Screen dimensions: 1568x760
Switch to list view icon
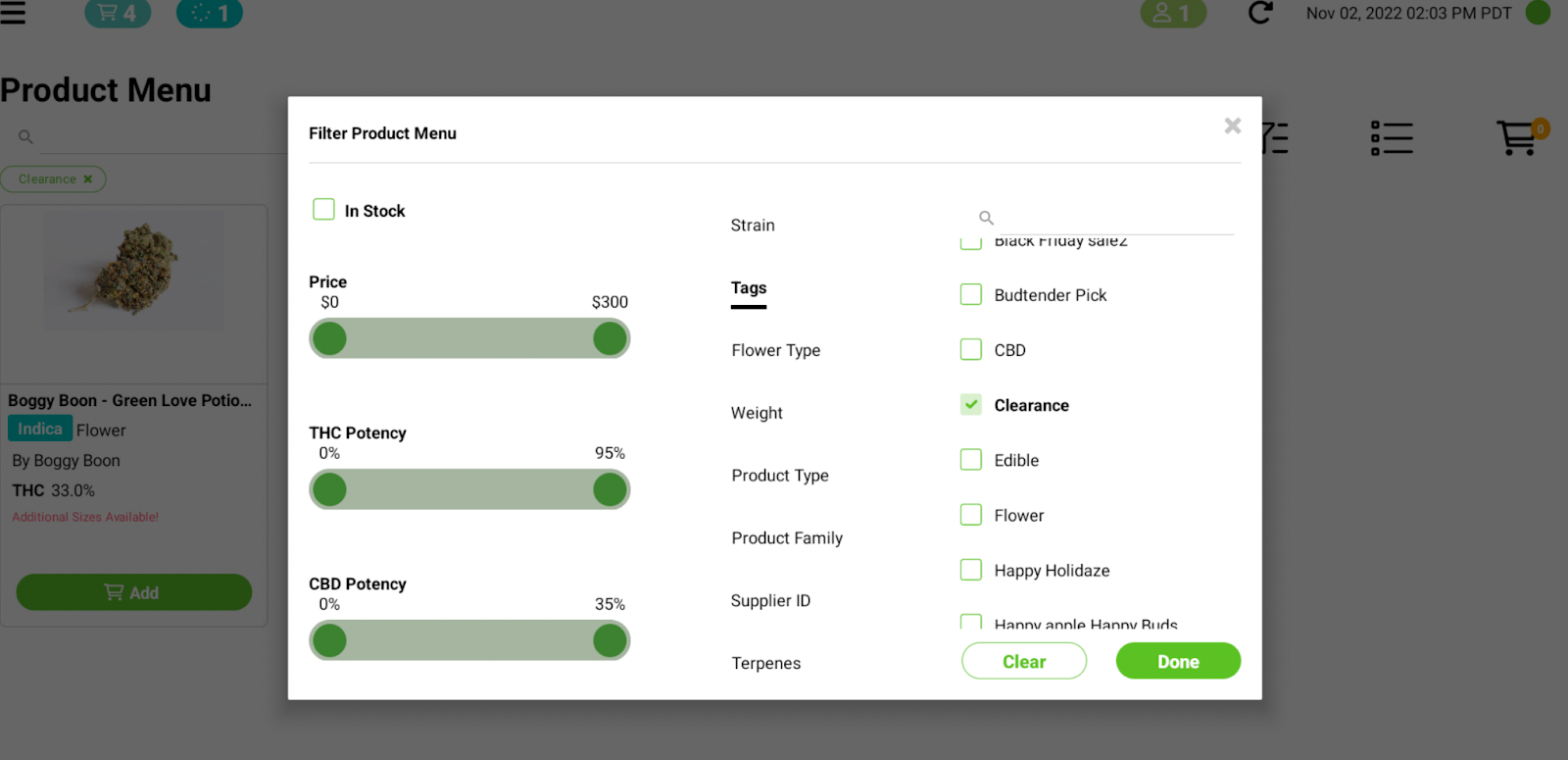1392,138
